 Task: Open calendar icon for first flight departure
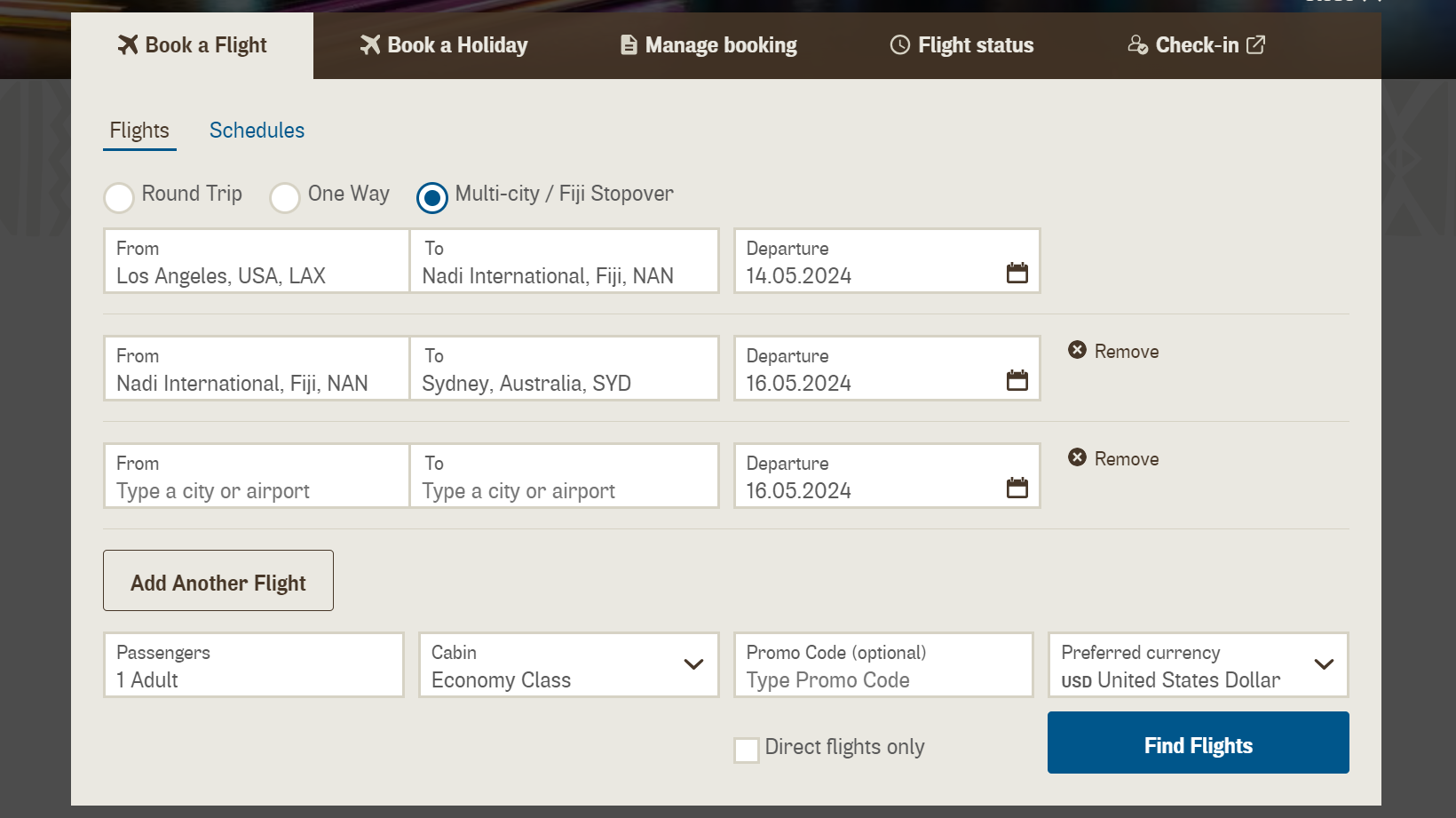pyautogui.click(x=1017, y=273)
